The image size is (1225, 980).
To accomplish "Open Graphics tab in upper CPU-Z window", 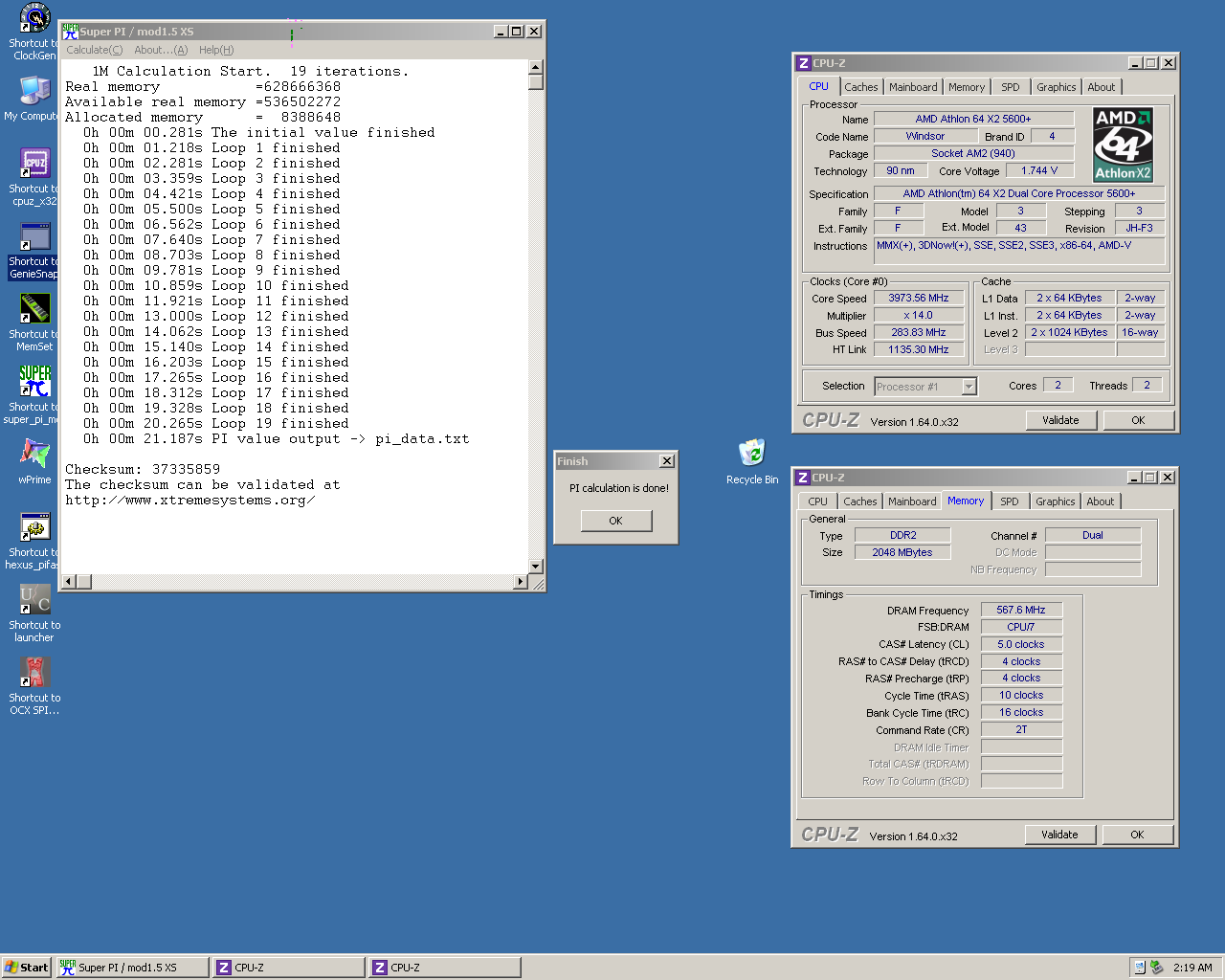I will click(x=1057, y=87).
